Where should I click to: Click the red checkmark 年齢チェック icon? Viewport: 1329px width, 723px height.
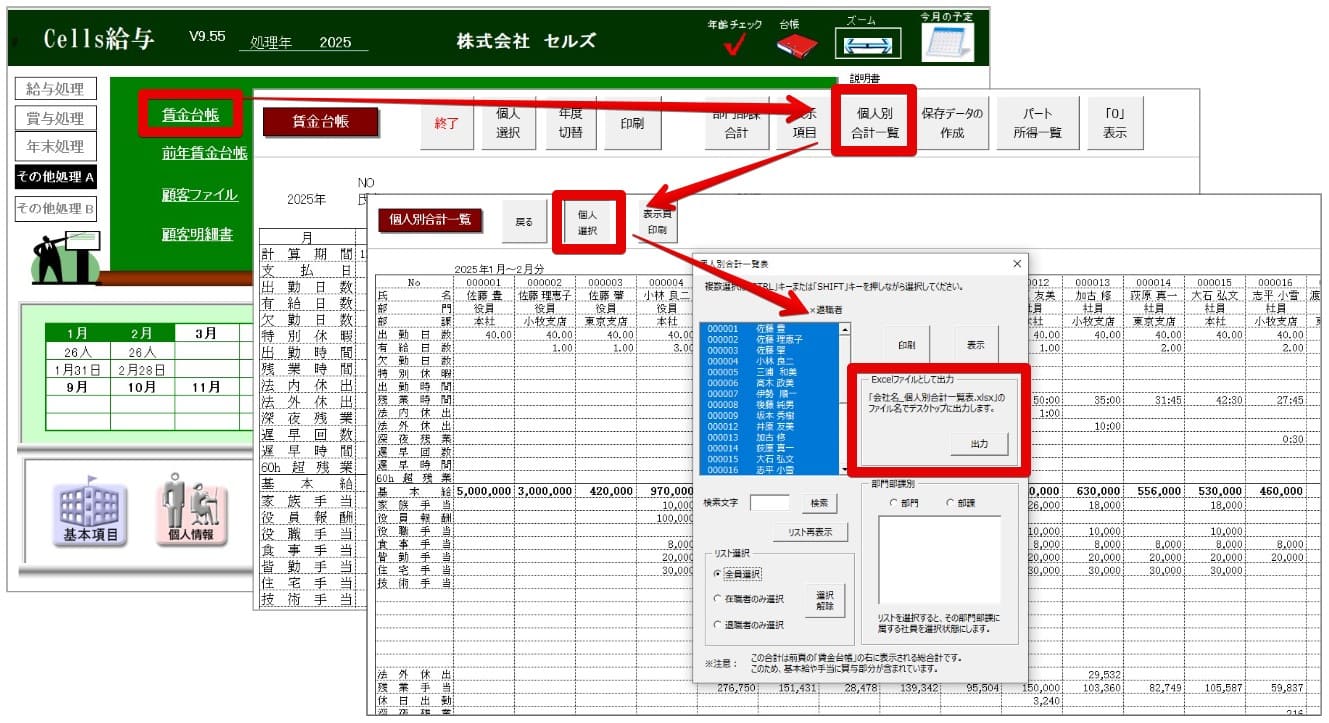734,47
